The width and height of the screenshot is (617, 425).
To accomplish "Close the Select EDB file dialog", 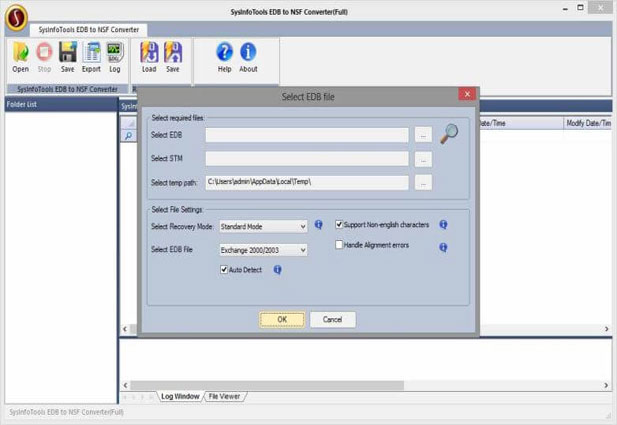I will (467, 94).
